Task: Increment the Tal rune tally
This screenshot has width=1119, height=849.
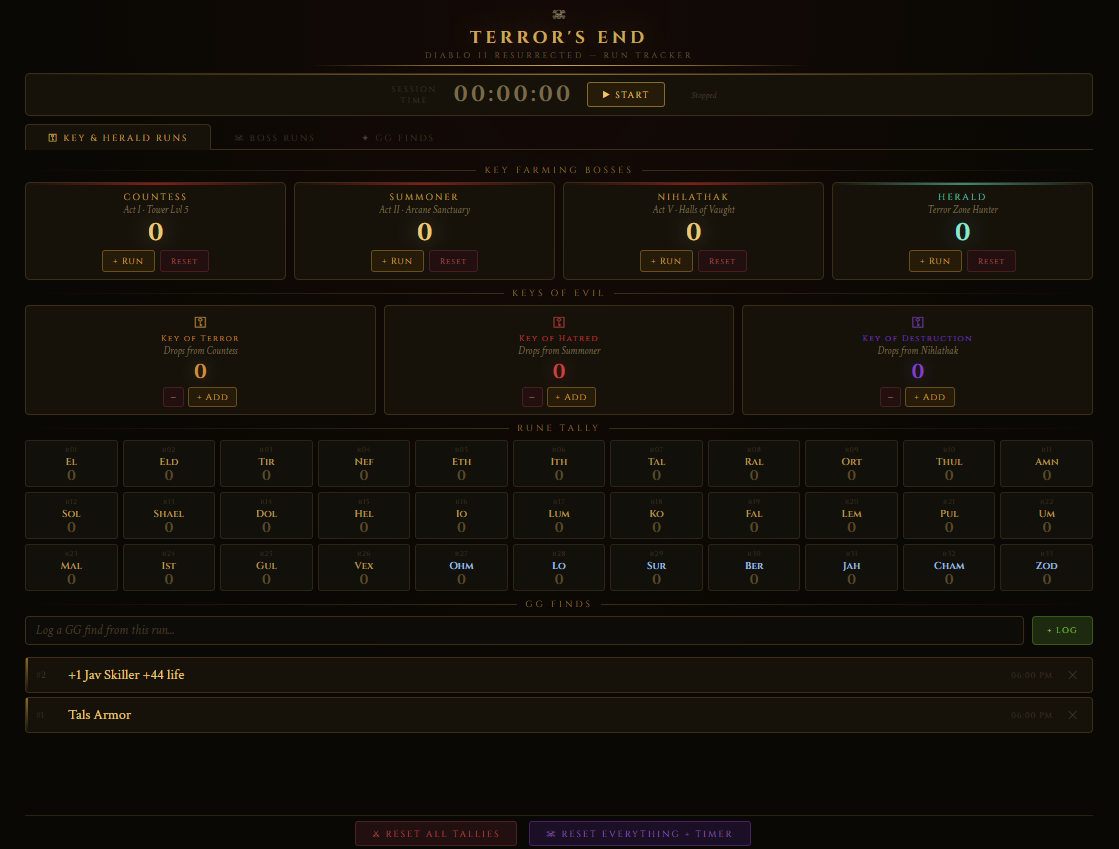Action: point(657,463)
